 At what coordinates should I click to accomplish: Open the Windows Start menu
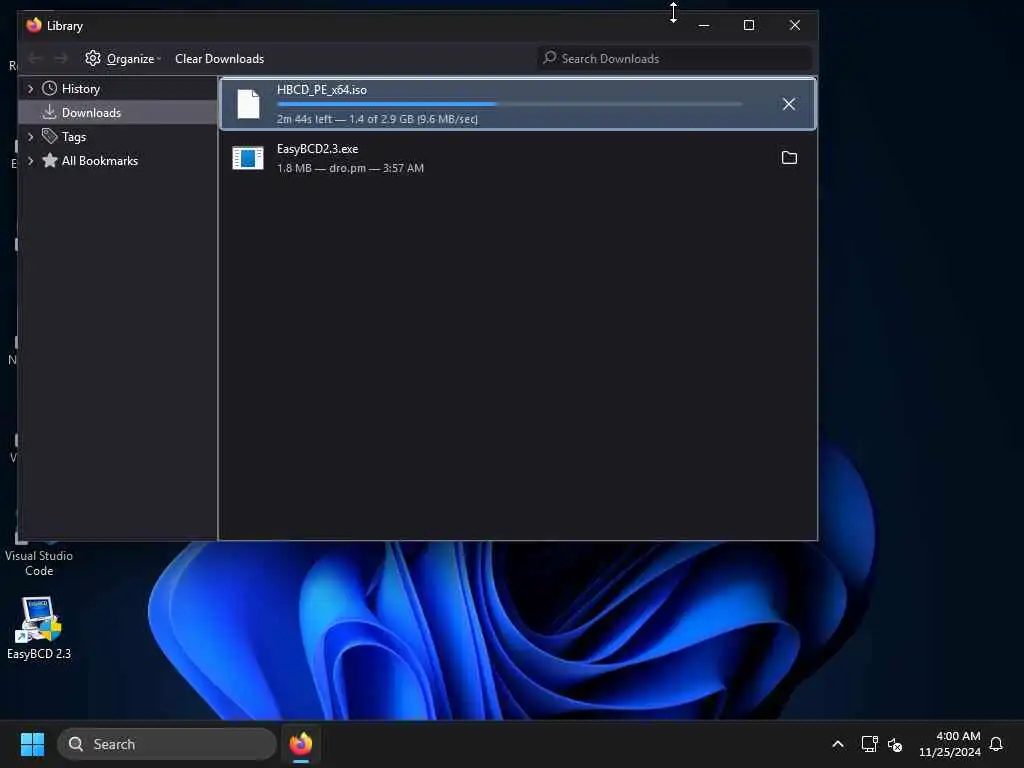point(32,744)
